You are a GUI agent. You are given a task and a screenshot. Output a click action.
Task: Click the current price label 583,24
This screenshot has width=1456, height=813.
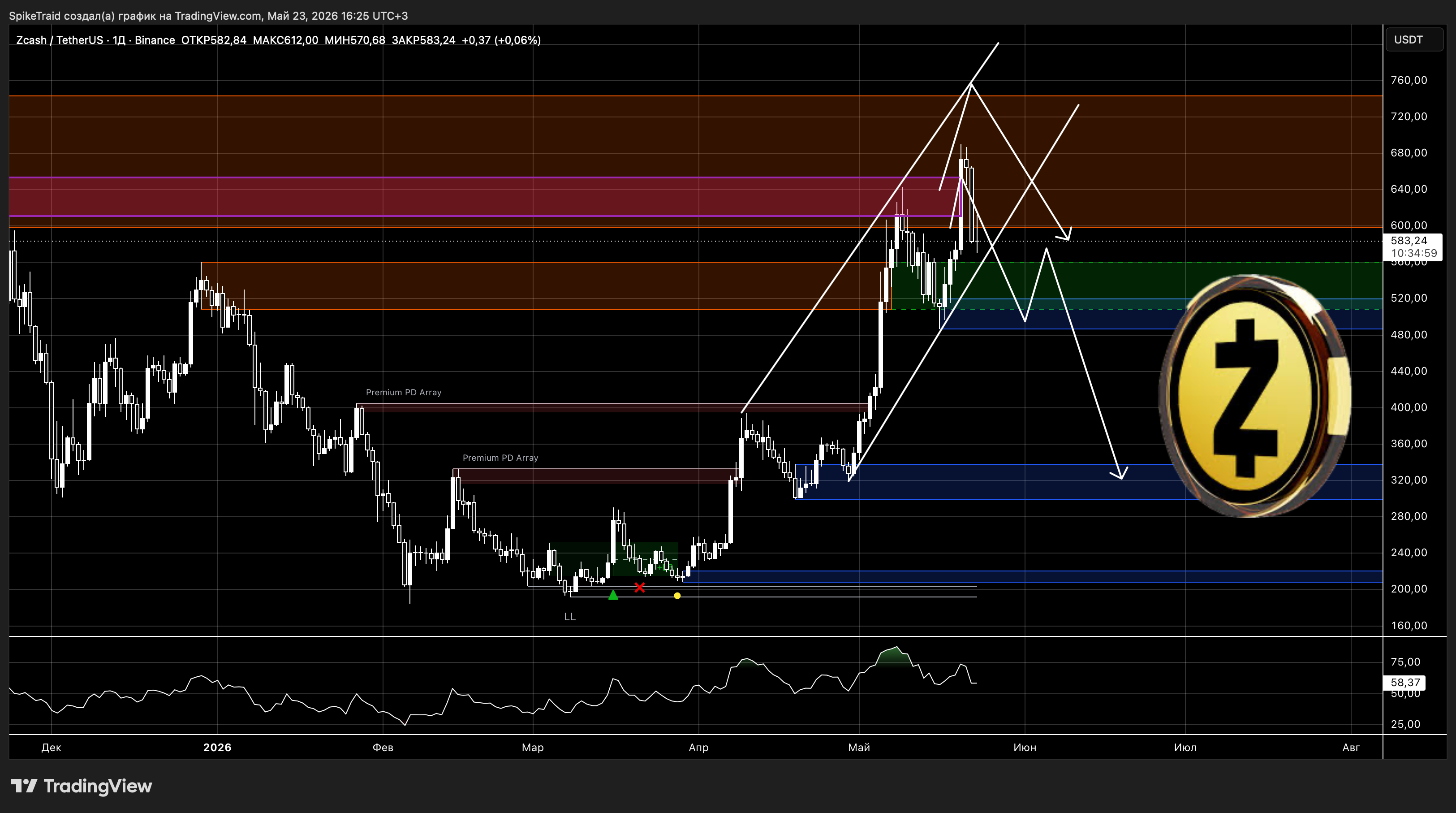pyautogui.click(x=1409, y=241)
